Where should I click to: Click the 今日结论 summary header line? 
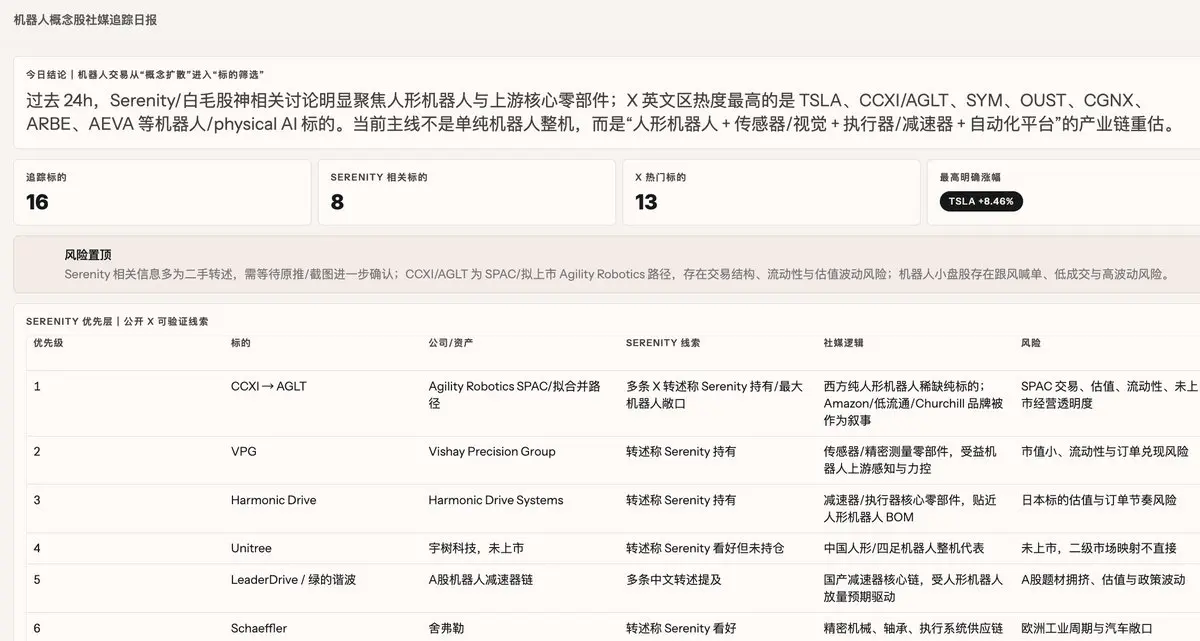pos(144,74)
